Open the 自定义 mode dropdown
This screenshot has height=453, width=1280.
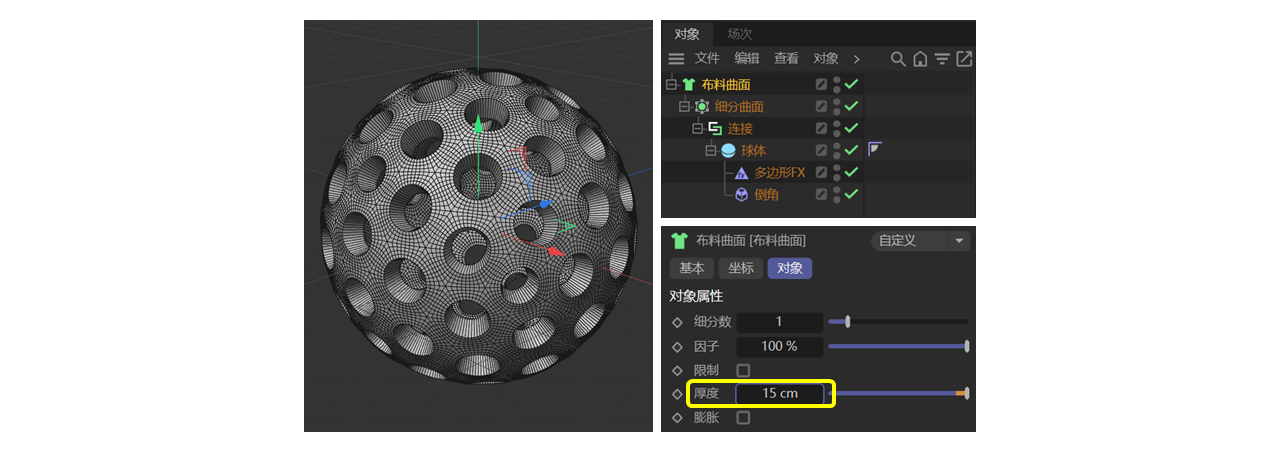920,241
